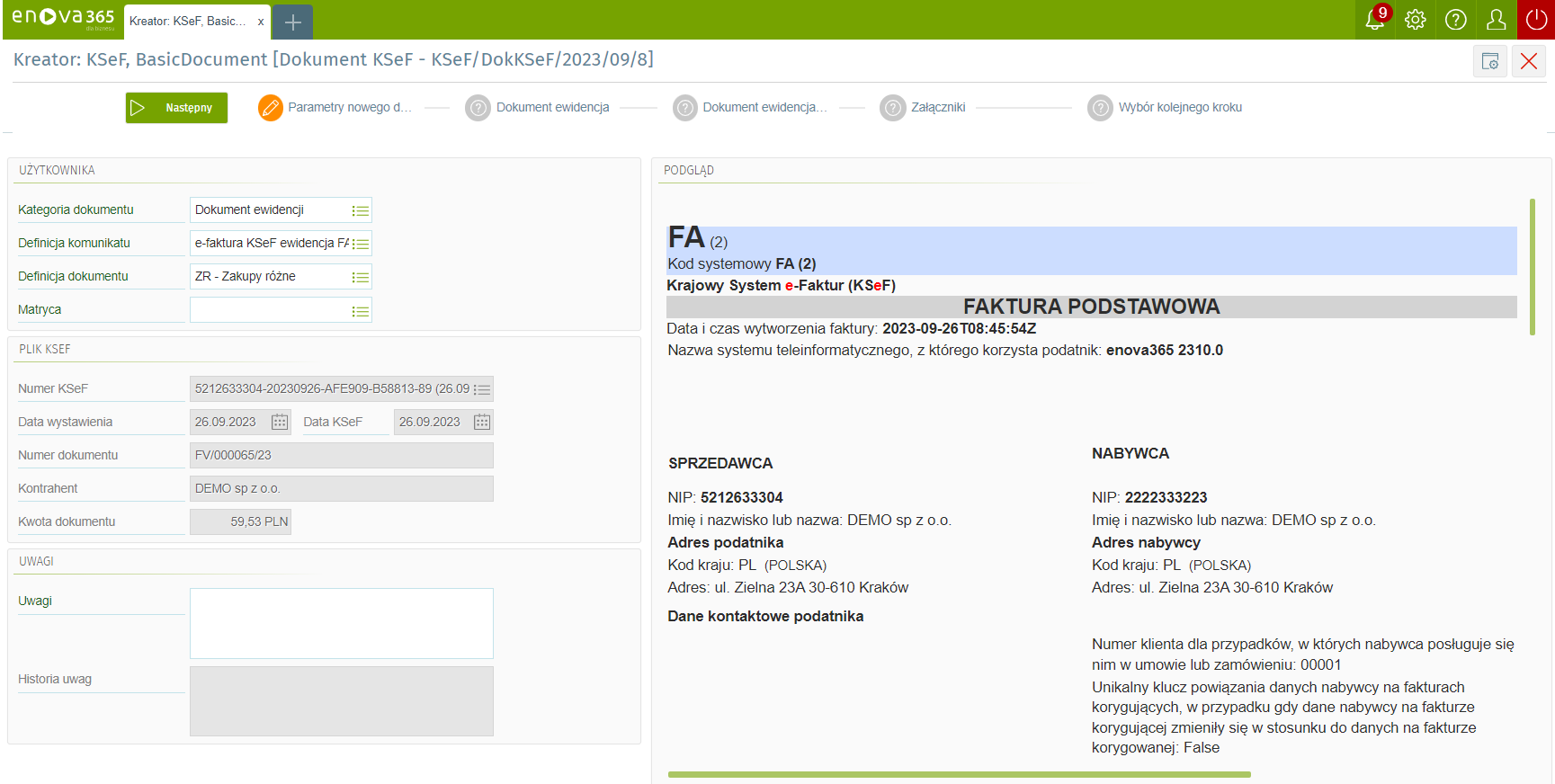Open the form settings icon beside close

[1490, 61]
